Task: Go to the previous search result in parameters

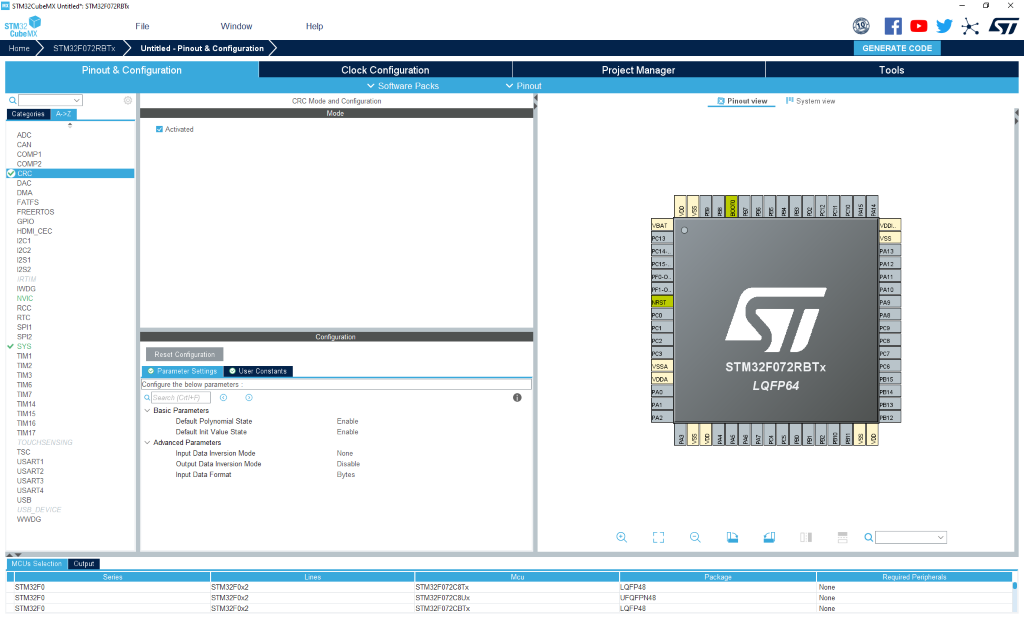Action: (223, 397)
